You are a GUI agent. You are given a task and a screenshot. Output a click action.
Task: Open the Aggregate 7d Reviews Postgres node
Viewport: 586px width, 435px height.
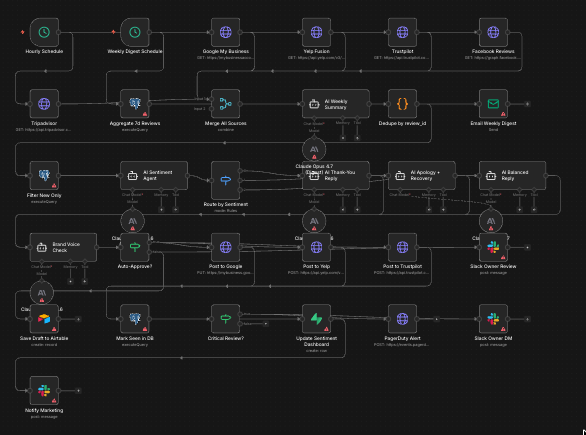(x=135, y=104)
